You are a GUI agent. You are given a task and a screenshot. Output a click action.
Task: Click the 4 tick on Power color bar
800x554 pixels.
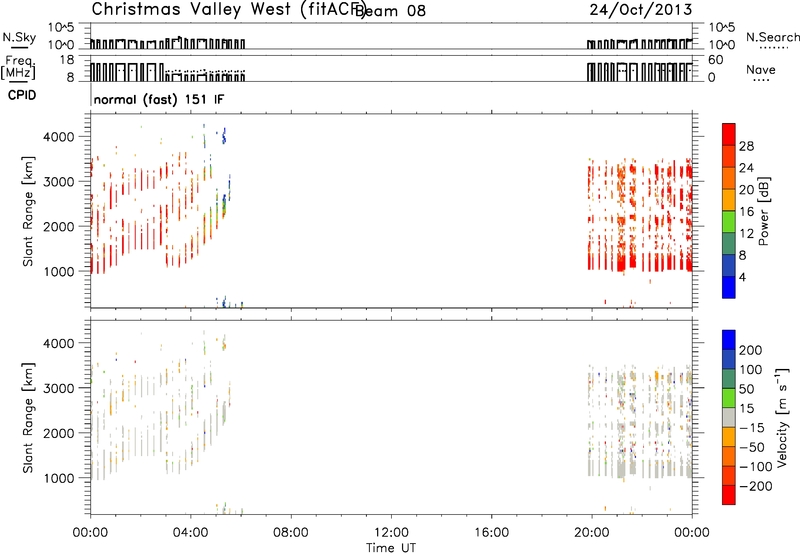742,277
